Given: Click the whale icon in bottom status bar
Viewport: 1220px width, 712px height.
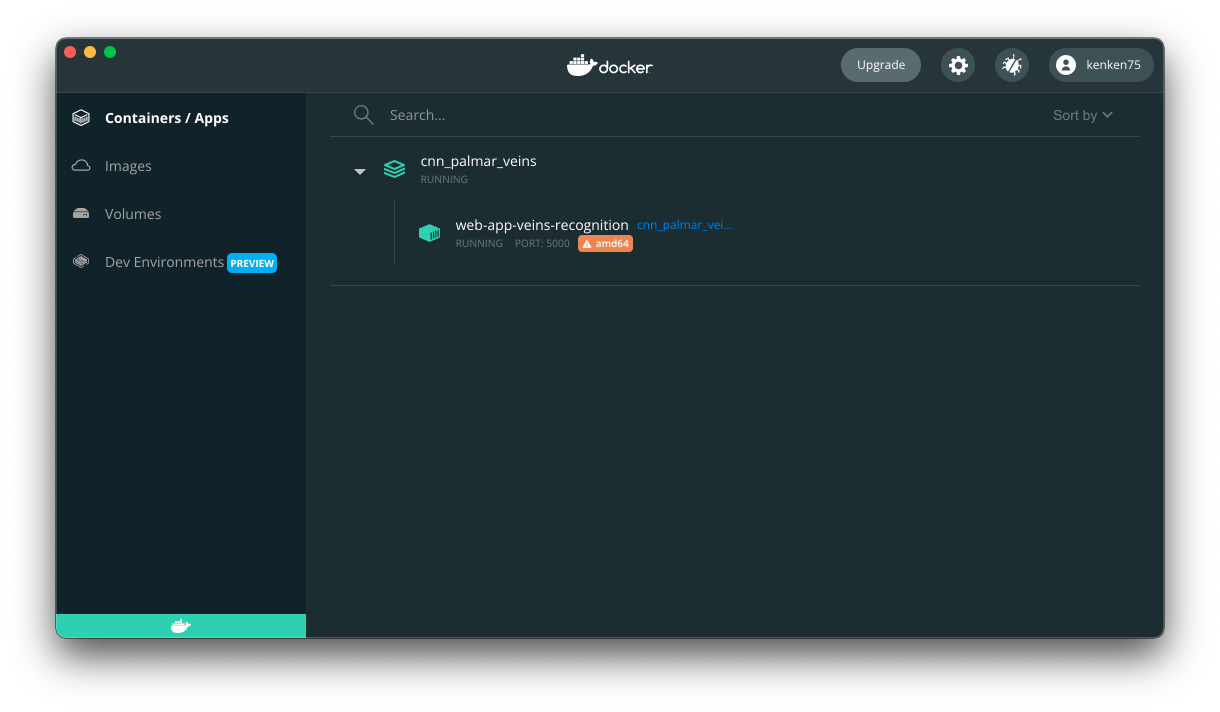Looking at the screenshot, I should point(181,626).
